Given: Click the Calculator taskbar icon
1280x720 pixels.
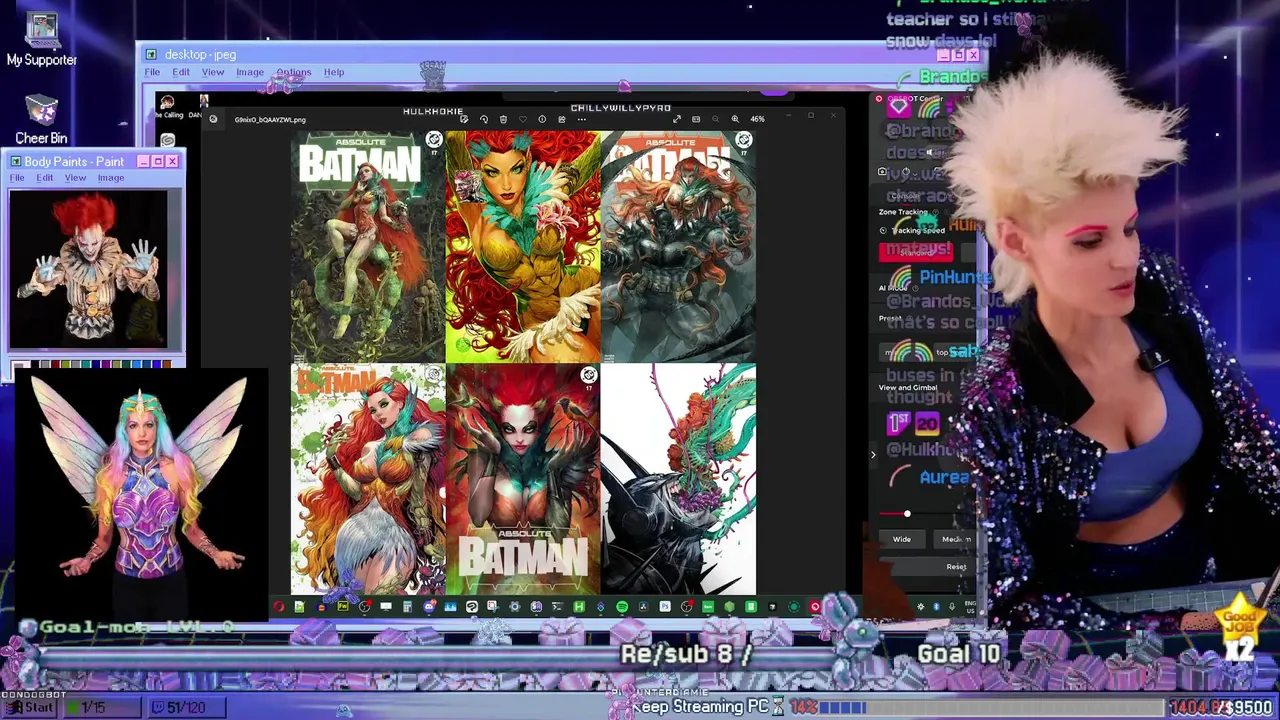Looking at the screenshot, I should click(x=407, y=607).
